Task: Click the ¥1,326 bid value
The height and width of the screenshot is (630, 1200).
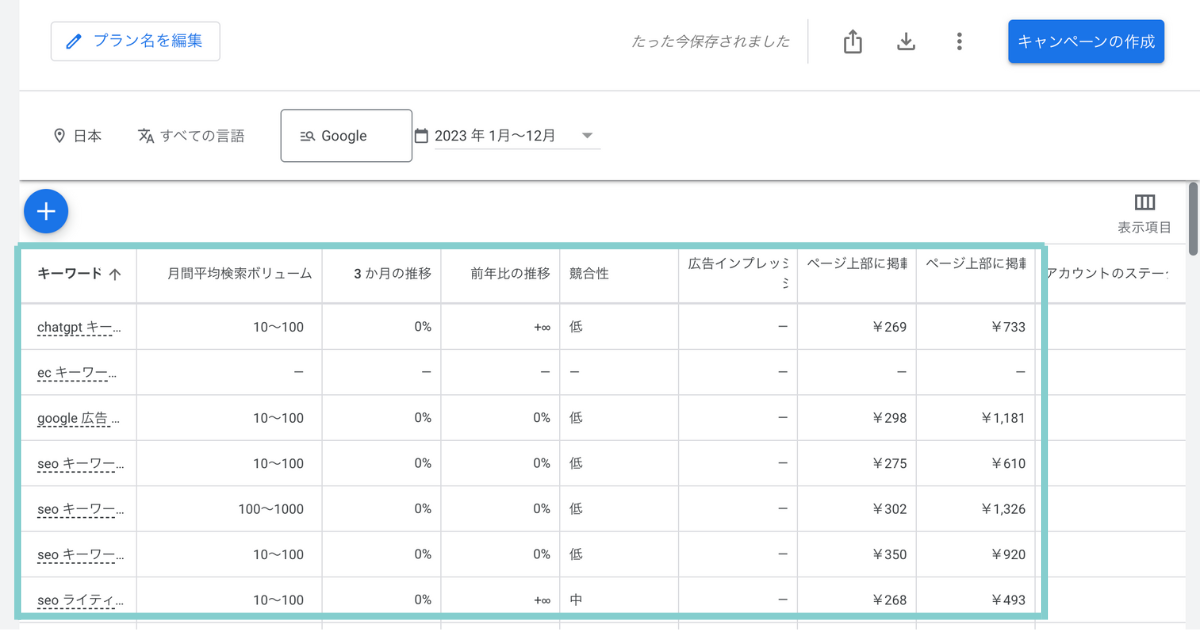Action: [1001, 509]
